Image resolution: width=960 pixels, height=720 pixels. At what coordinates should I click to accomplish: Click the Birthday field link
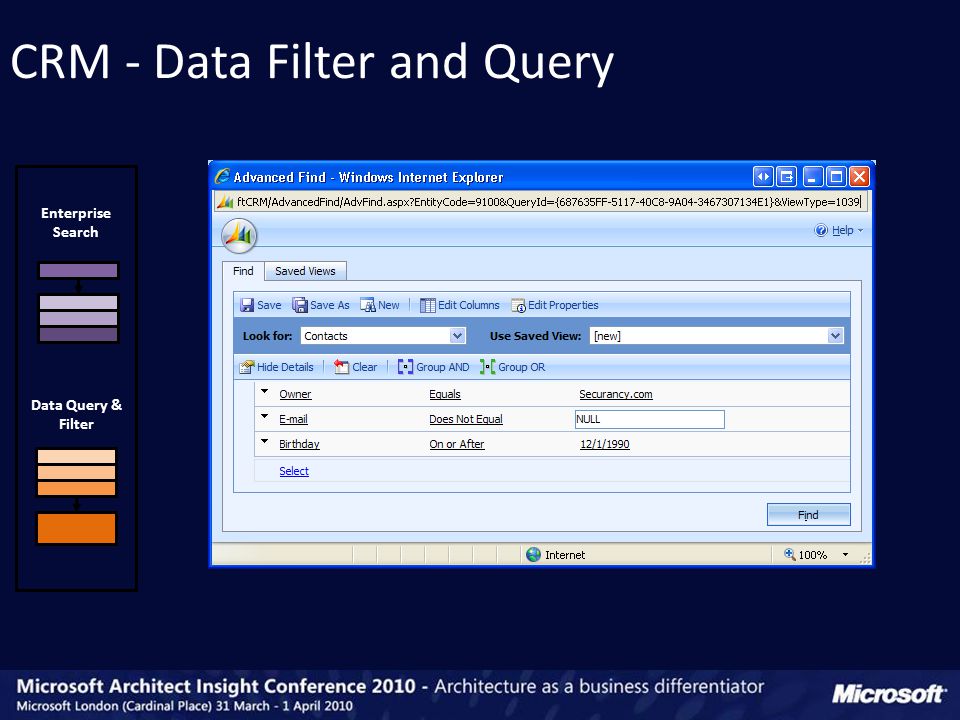299,444
